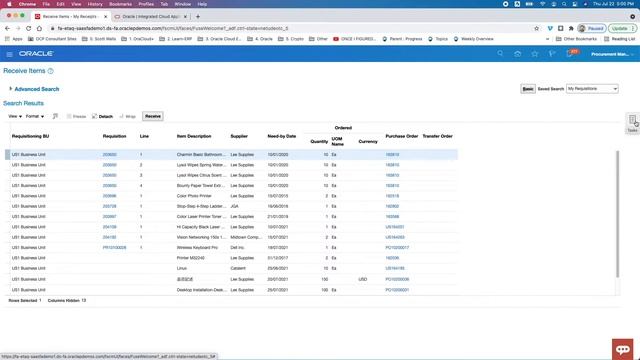Sort by the Need-by Date column header

pyautogui.click(x=282, y=136)
